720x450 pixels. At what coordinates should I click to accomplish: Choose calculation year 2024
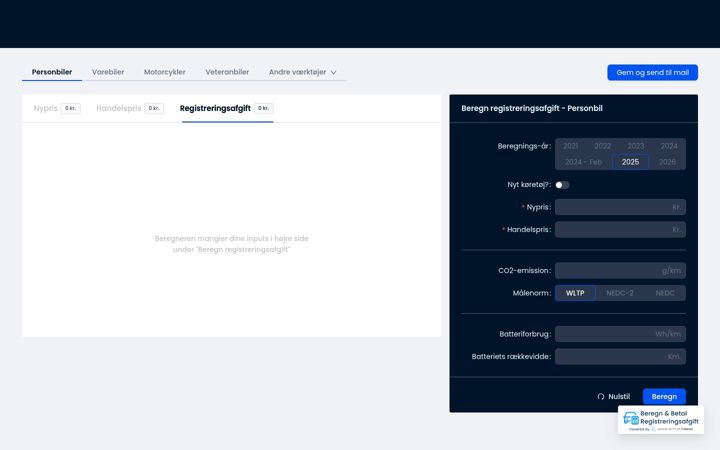coord(669,146)
